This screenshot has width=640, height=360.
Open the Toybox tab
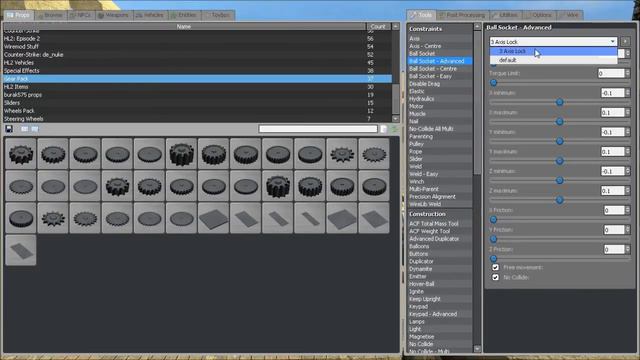pyautogui.click(x=218, y=15)
